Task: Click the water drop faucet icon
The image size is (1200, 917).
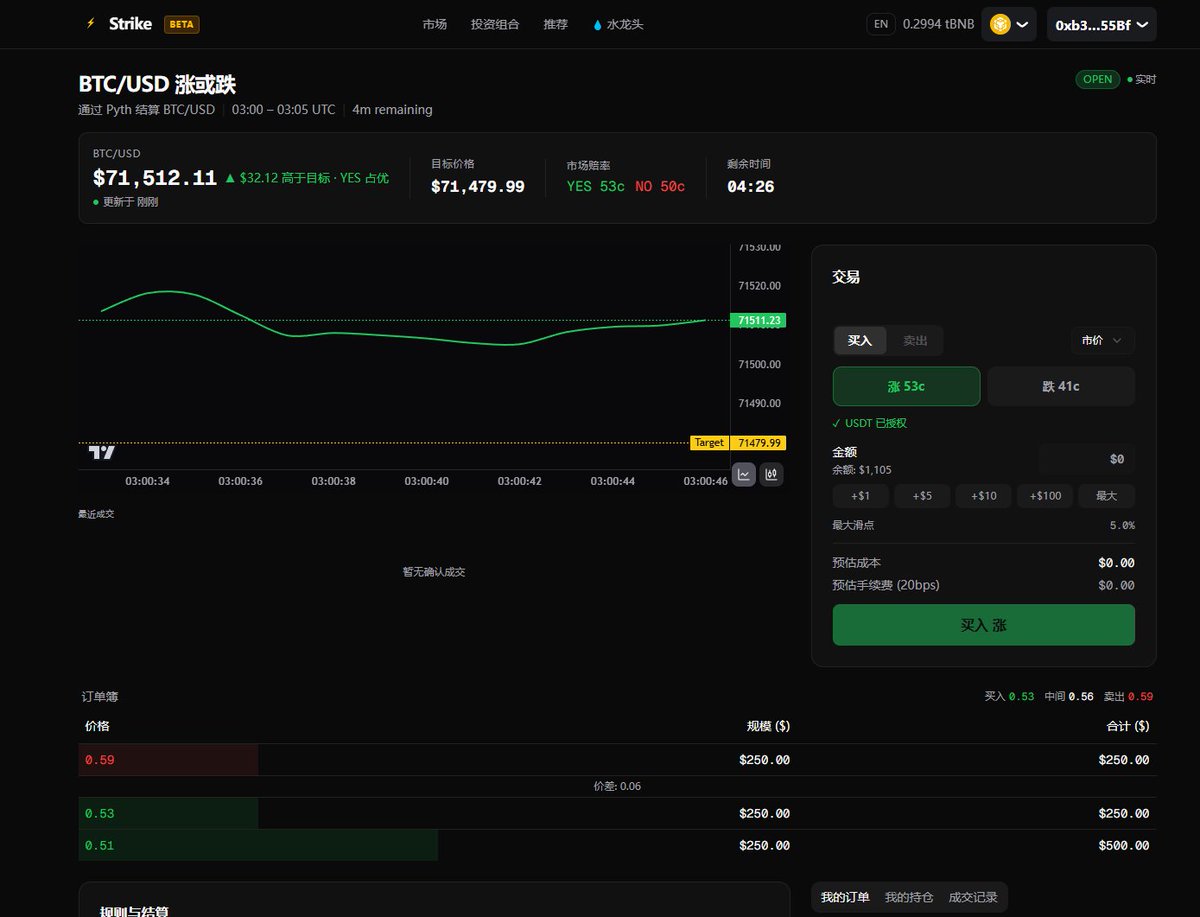Action: 598,24
